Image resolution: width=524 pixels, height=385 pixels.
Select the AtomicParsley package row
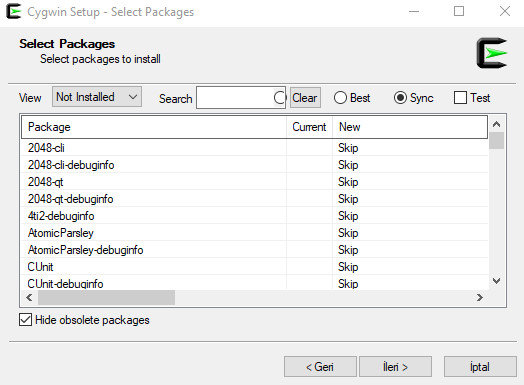pyautogui.click(x=254, y=233)
